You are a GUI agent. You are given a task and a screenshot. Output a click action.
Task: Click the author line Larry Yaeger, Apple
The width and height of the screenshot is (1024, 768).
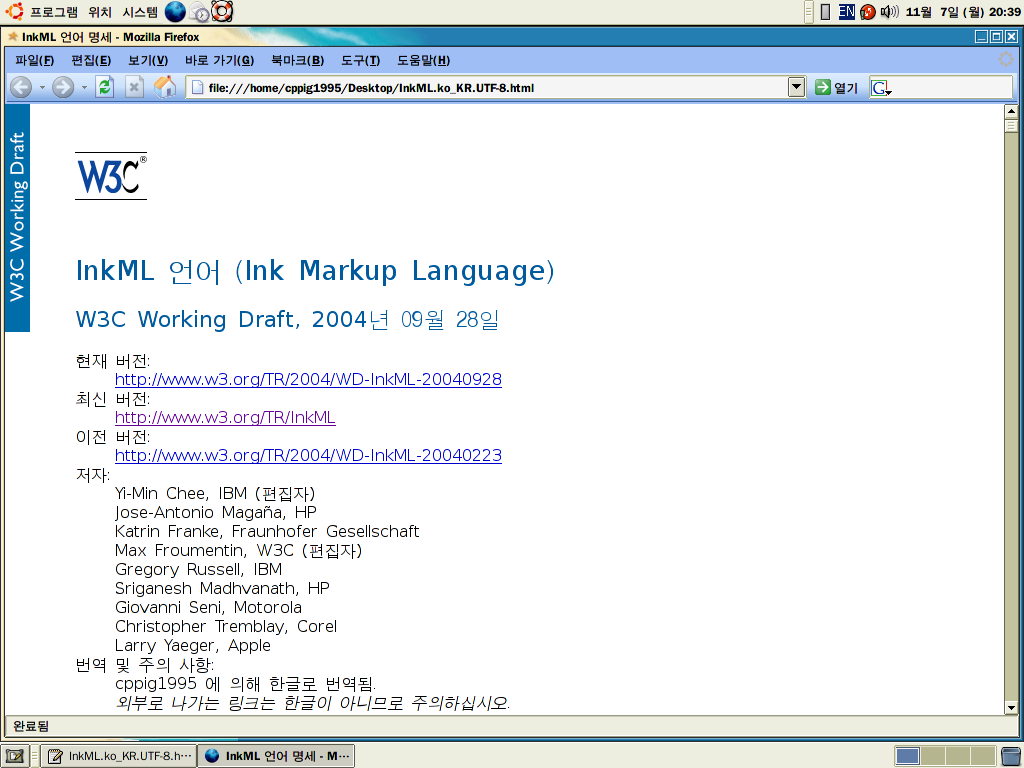click(193, 645)
